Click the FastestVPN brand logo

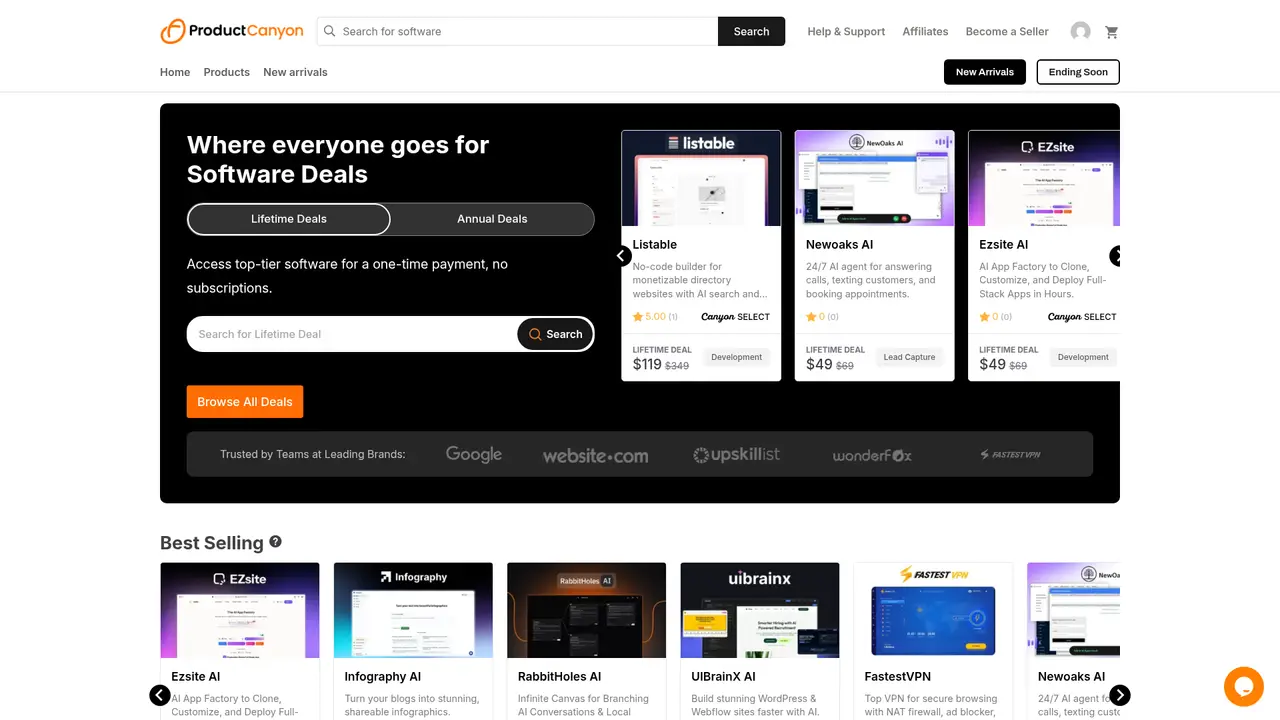coord(1010,454)
